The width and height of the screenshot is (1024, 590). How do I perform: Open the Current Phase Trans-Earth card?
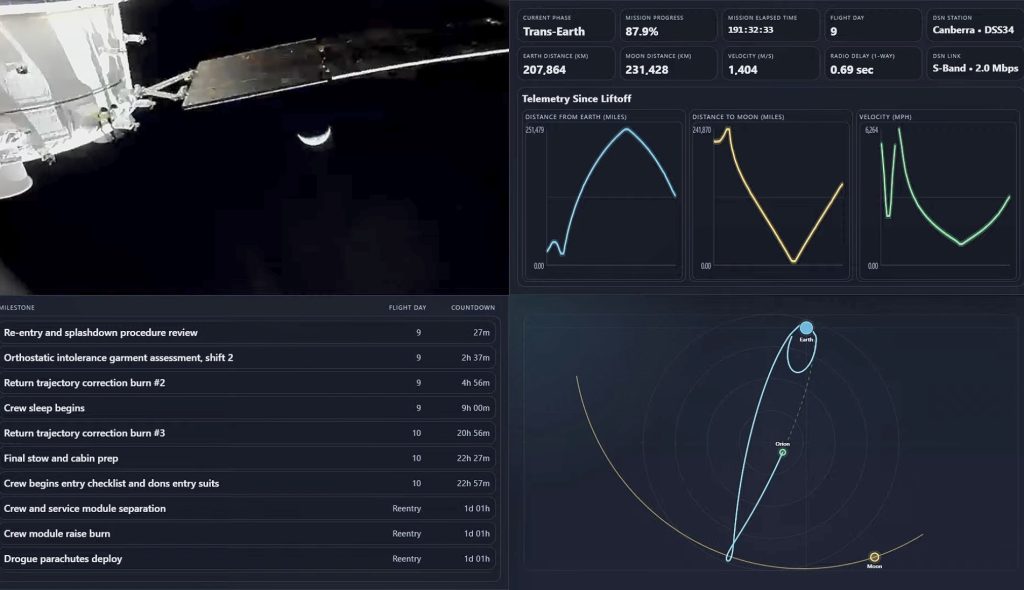click(564, 25)
